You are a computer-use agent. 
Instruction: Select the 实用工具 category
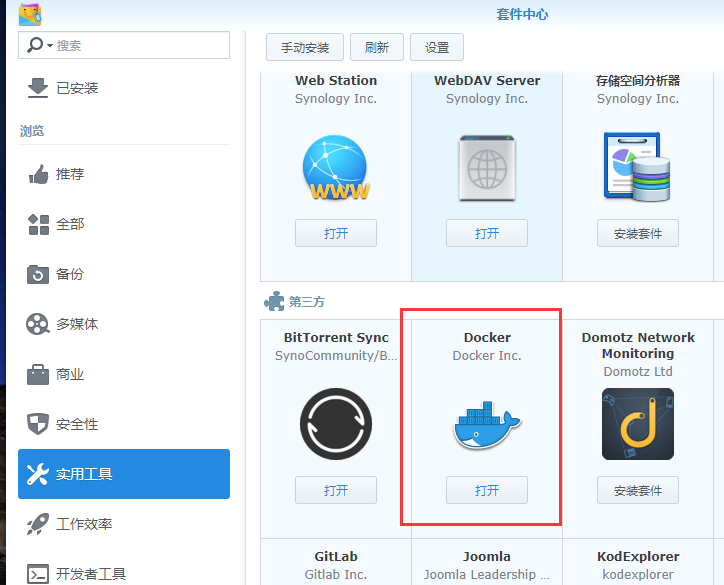(x=124, y=474)
